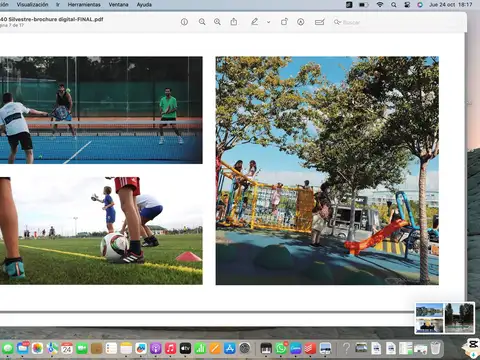Click the document title Silvestre-brochure digital-FINAL.pdf

coord(52,19)
